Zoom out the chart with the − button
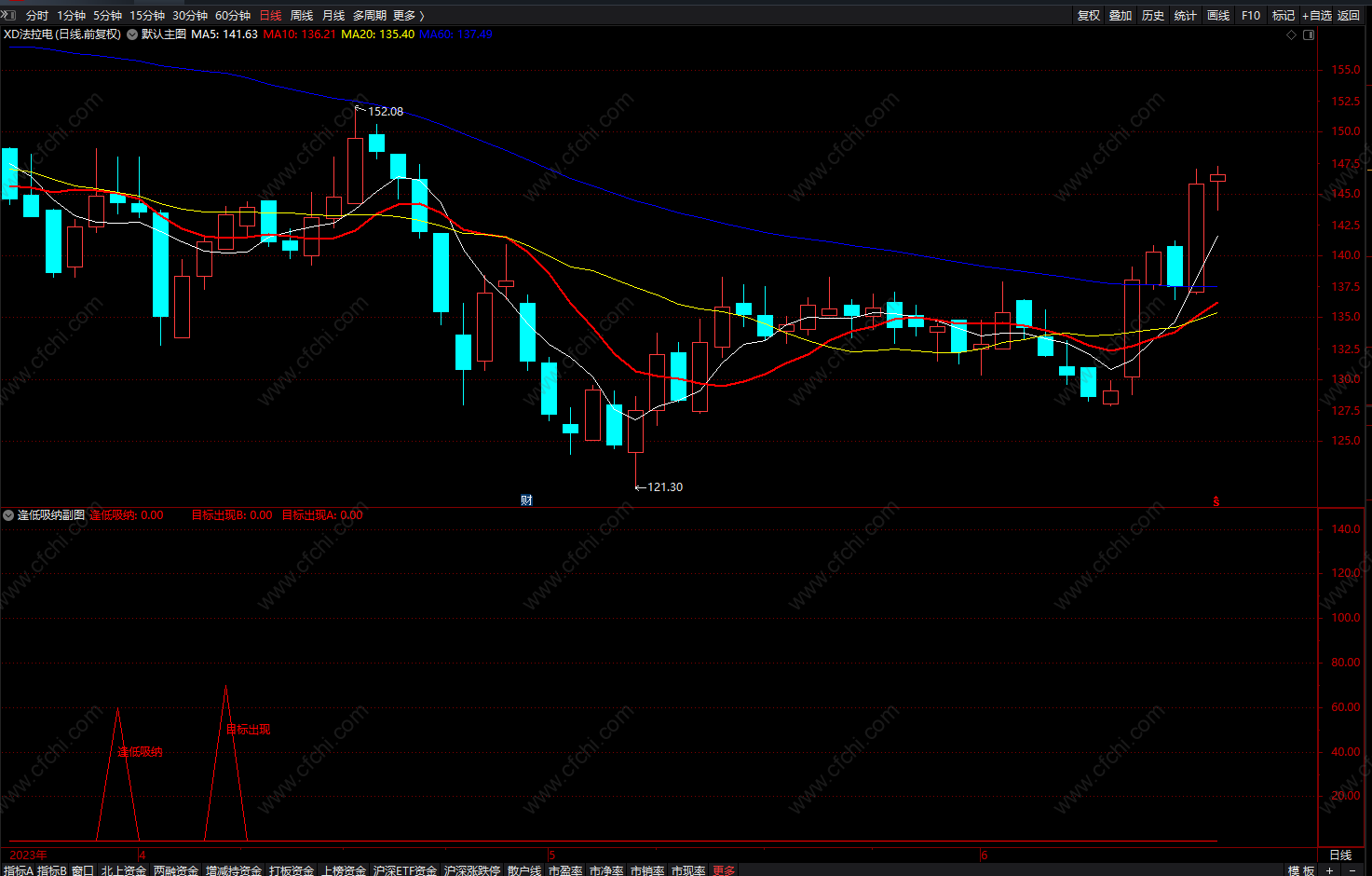 pyautogui.click(x=1352, y=870)
